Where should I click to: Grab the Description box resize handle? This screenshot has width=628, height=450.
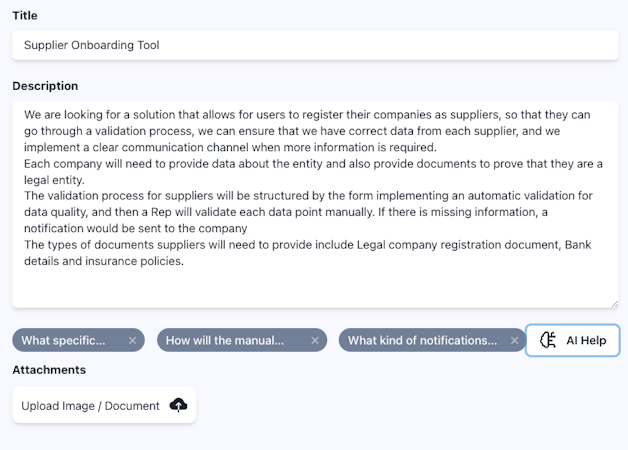tap(613, 303)
